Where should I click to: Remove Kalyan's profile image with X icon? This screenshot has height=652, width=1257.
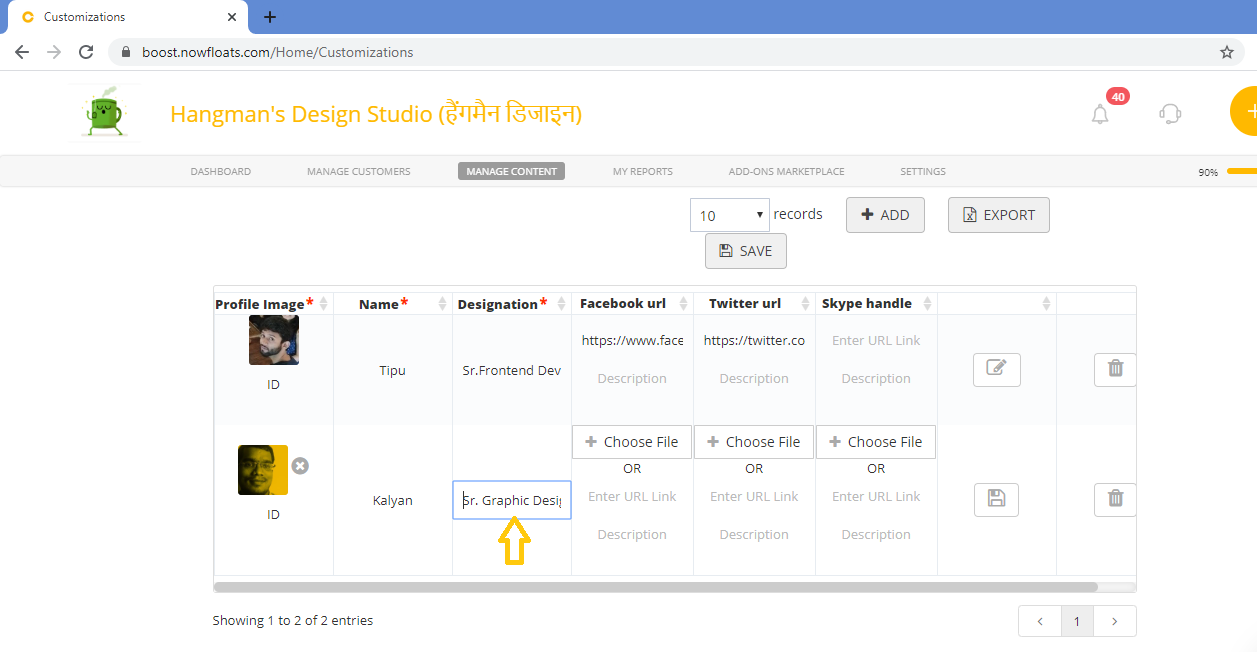pos(300,466)
